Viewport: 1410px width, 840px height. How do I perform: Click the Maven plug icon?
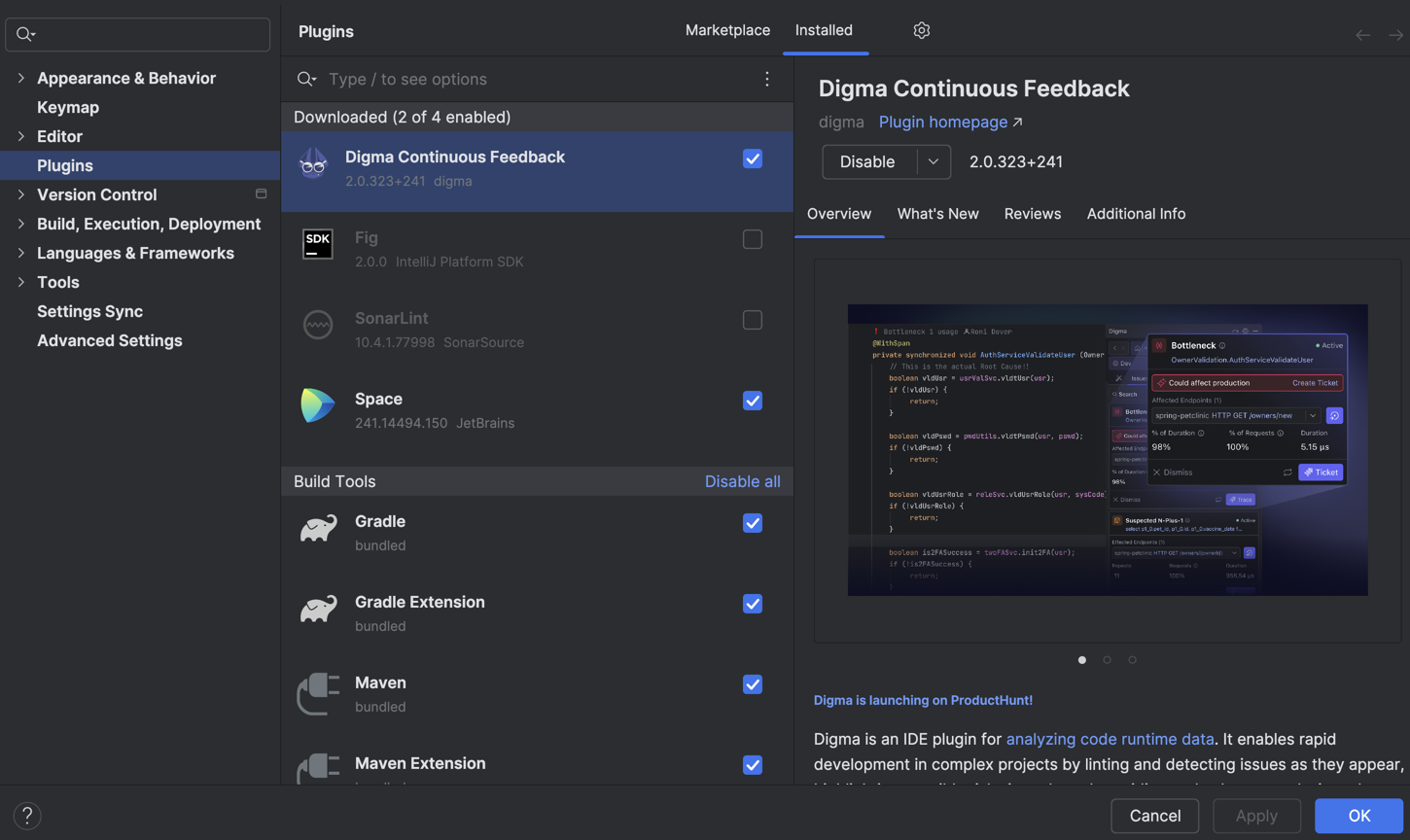(318, 693)
